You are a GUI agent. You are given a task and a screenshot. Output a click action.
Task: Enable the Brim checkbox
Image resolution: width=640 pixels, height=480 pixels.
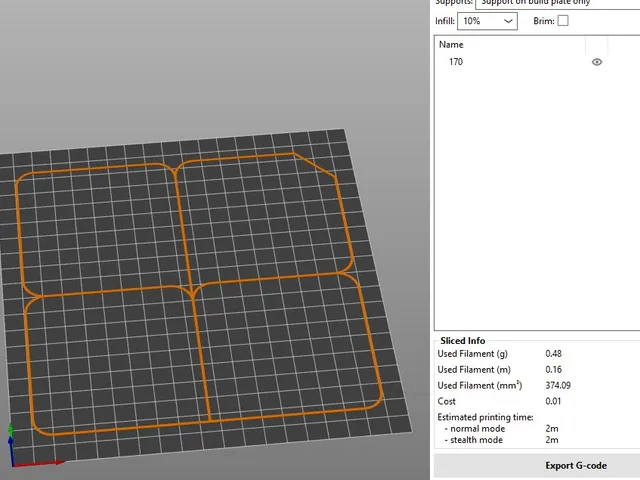click(x=563, y=20)
